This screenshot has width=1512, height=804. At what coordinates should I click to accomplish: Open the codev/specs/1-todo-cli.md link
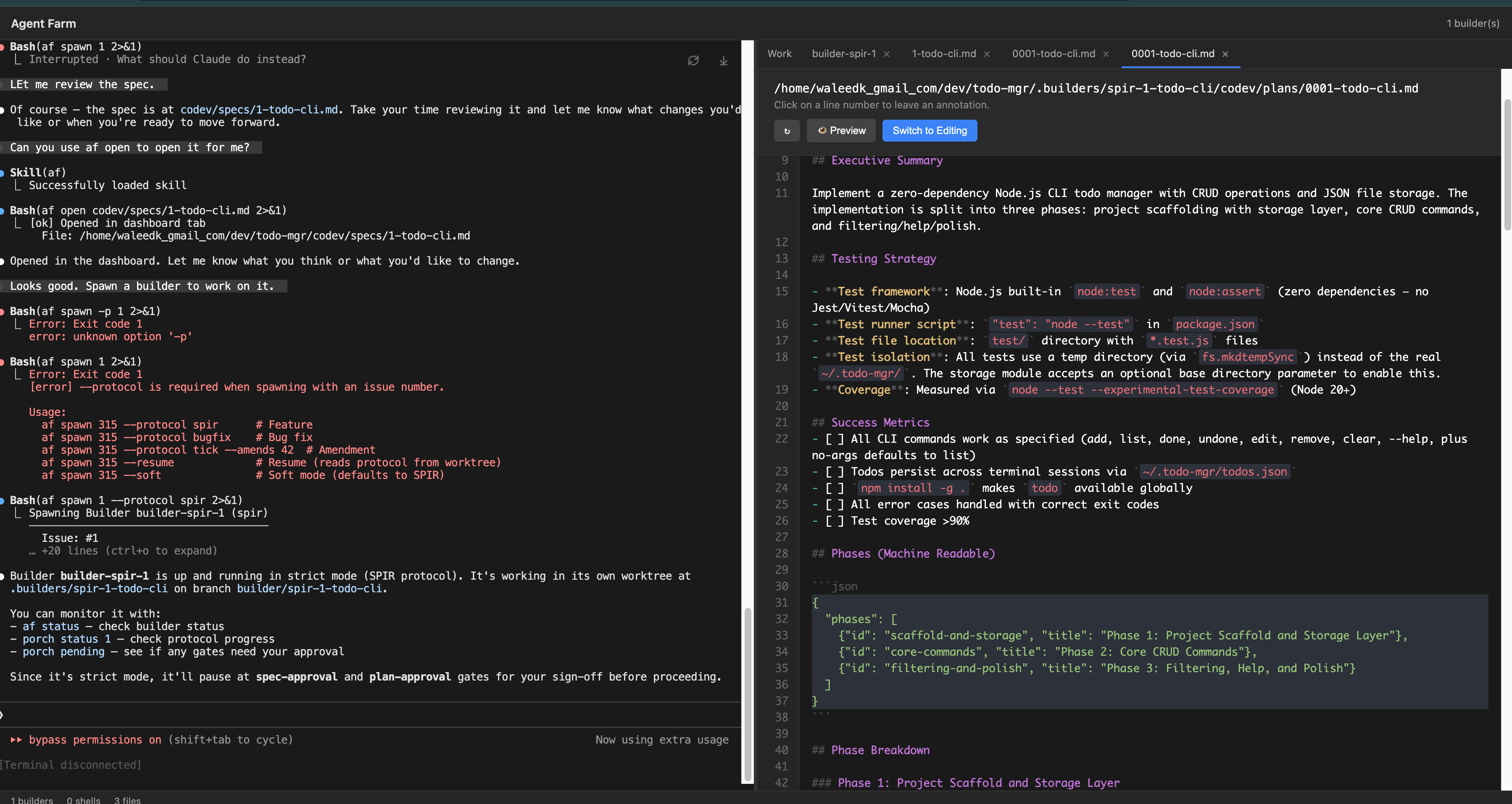coord(259,110)
